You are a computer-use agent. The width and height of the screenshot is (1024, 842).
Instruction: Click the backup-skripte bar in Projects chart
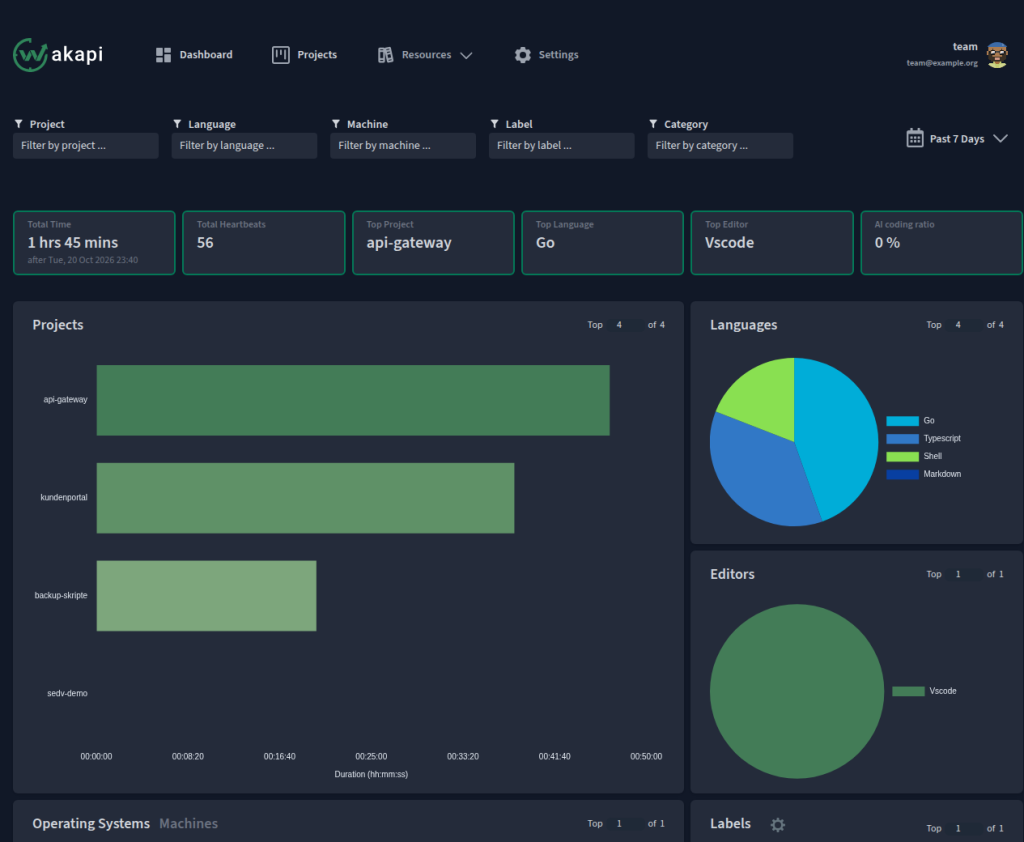(x=206, y=596)
